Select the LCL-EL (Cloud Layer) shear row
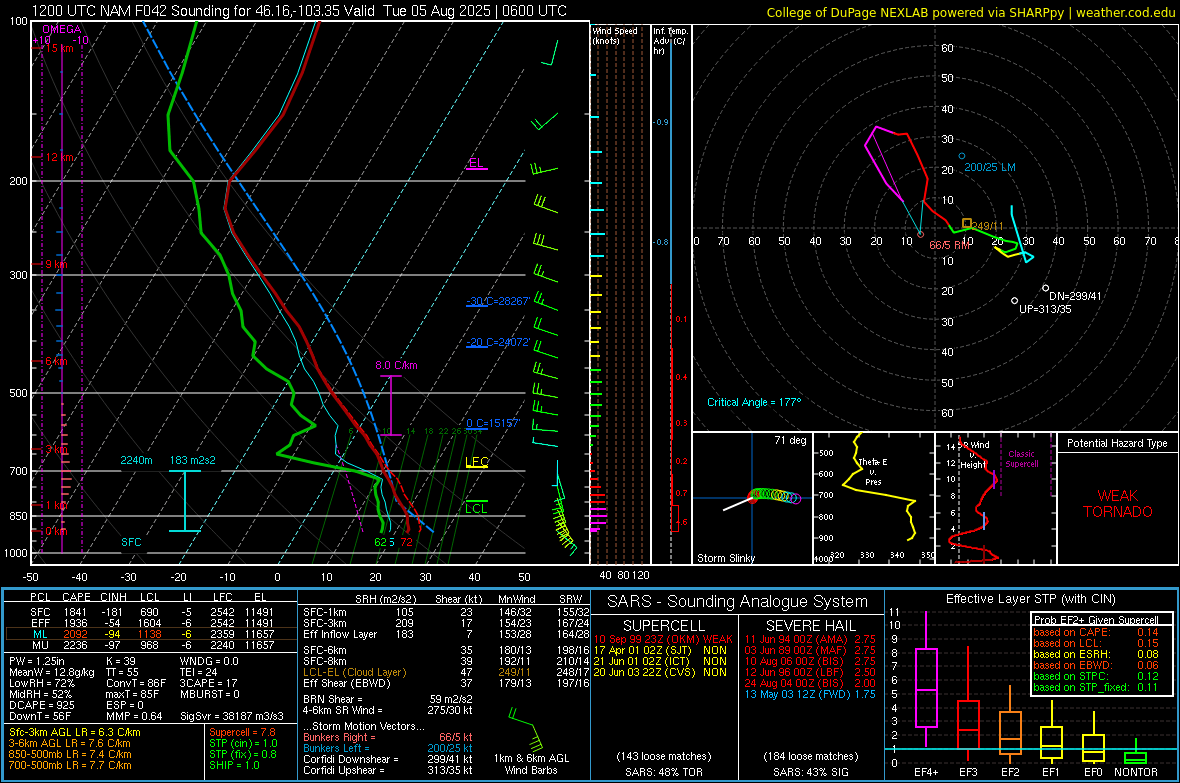This screenshot has height=783, width=1180. [447, 672]
